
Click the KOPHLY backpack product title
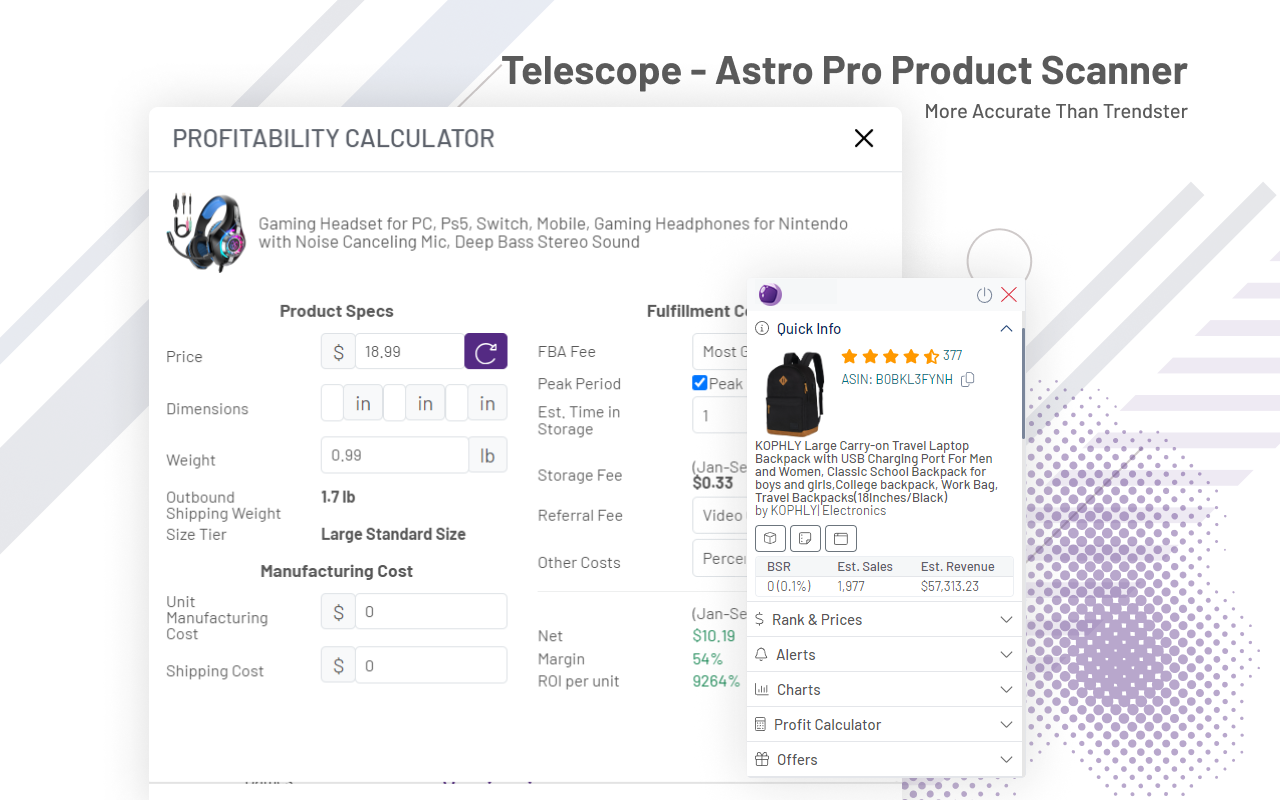point(876,472)
